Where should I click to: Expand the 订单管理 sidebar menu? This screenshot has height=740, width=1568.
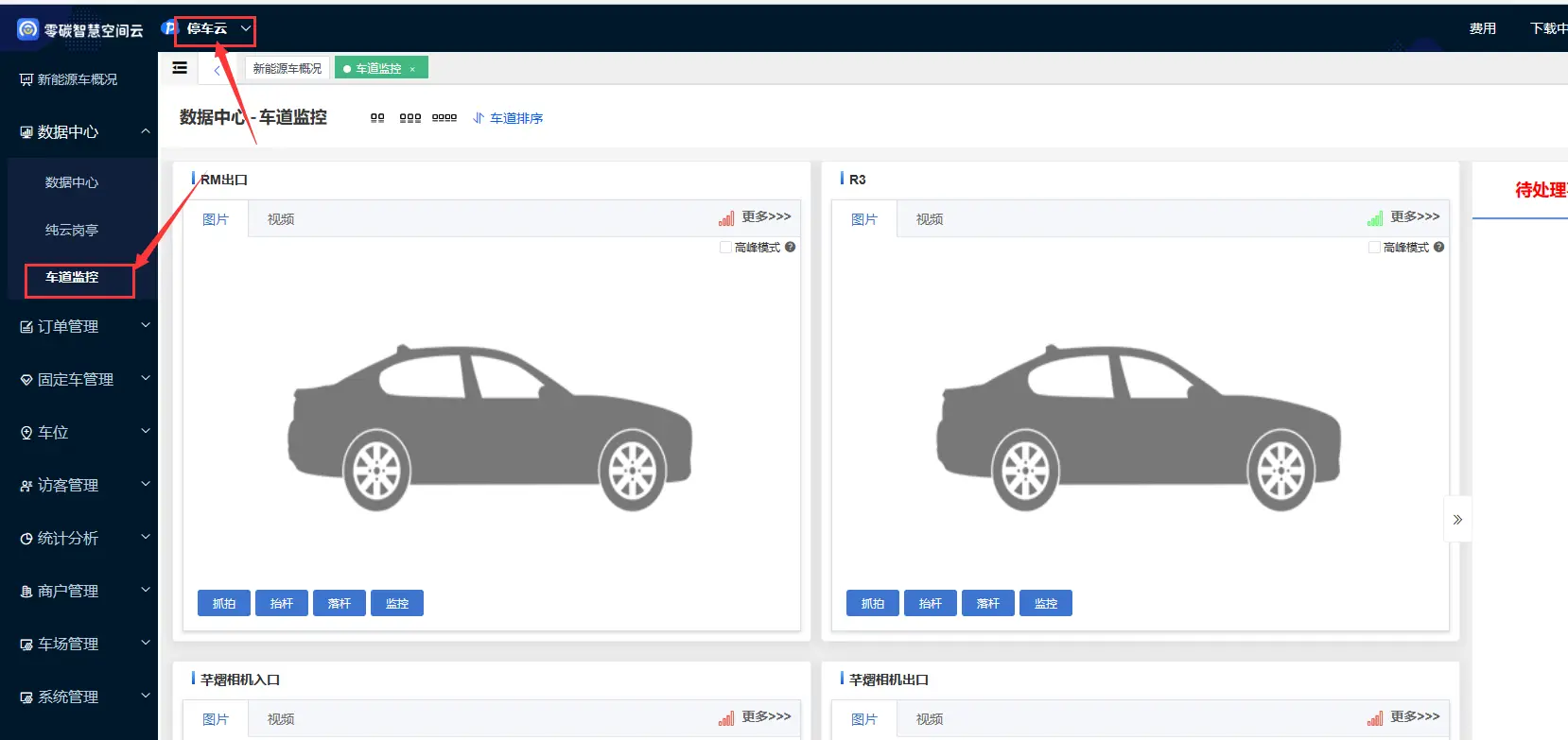[78, 326]
